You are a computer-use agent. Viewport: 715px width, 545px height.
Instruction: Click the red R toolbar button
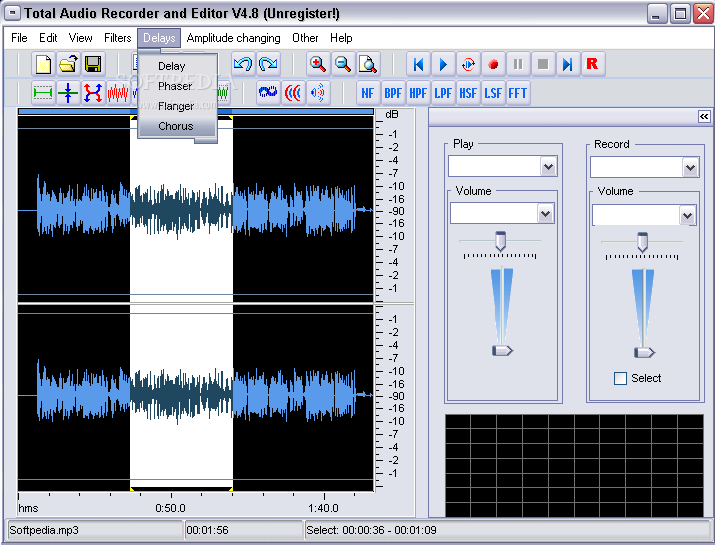coord(592,64)
